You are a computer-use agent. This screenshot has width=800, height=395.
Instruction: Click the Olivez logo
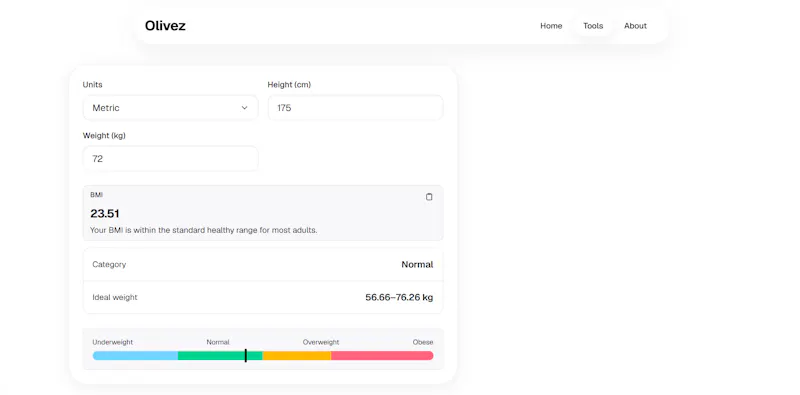(x=165, y=26)
